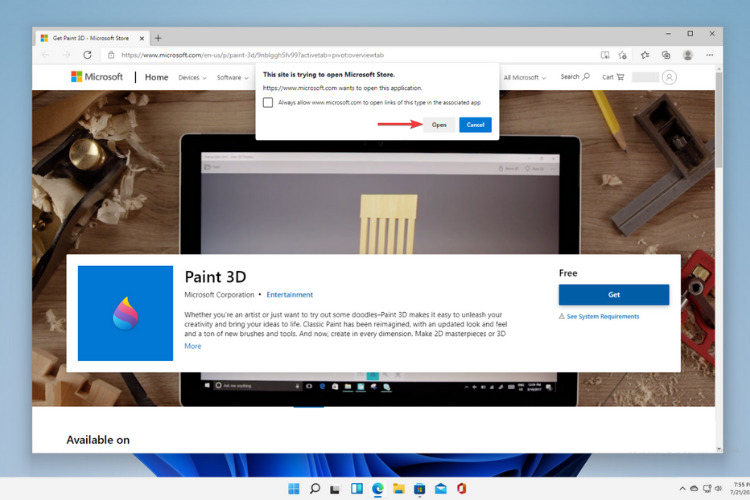Expand the Devices menu
Viewport: 750px width, 500px height.
click(192, 78)
